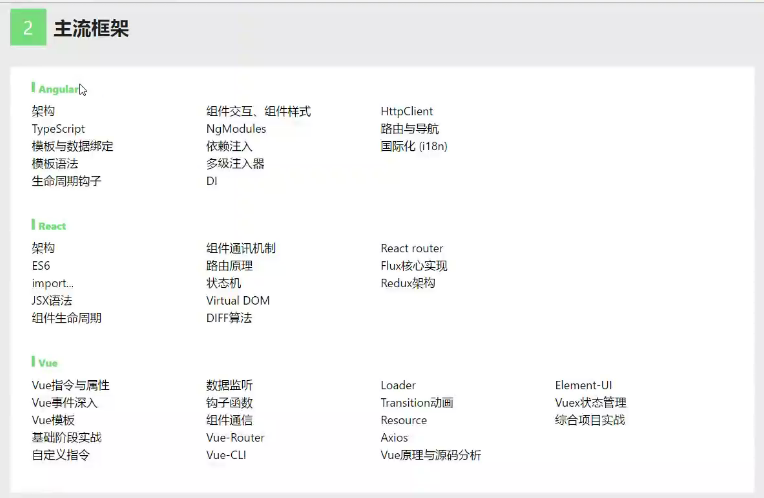Click 模板与数据绑定 item
764x498 pixels.
73,146
